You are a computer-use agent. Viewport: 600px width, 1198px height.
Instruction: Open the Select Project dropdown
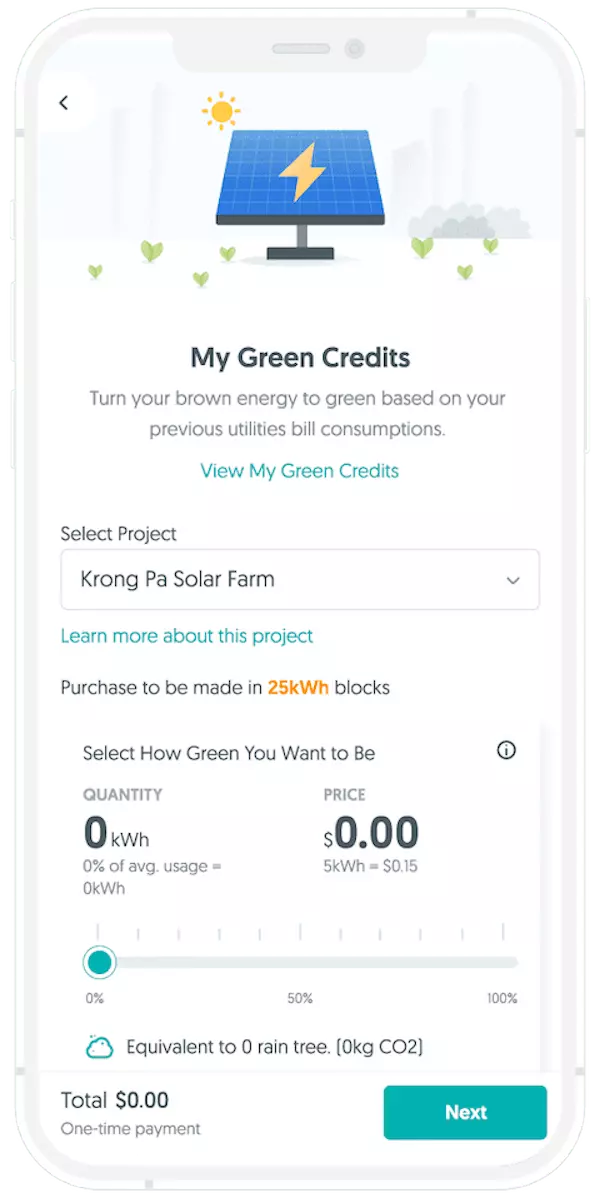300,580
